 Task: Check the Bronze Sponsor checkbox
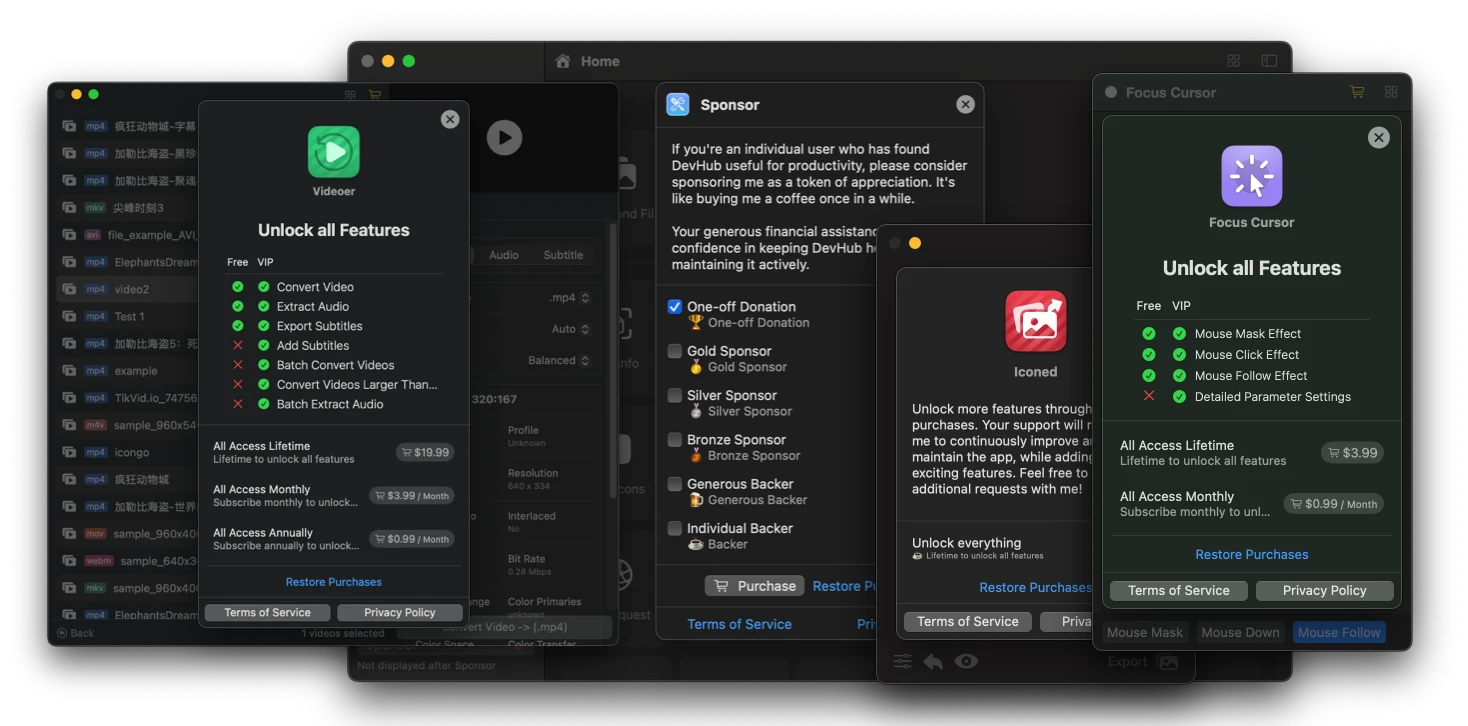[x=675, y=440]
